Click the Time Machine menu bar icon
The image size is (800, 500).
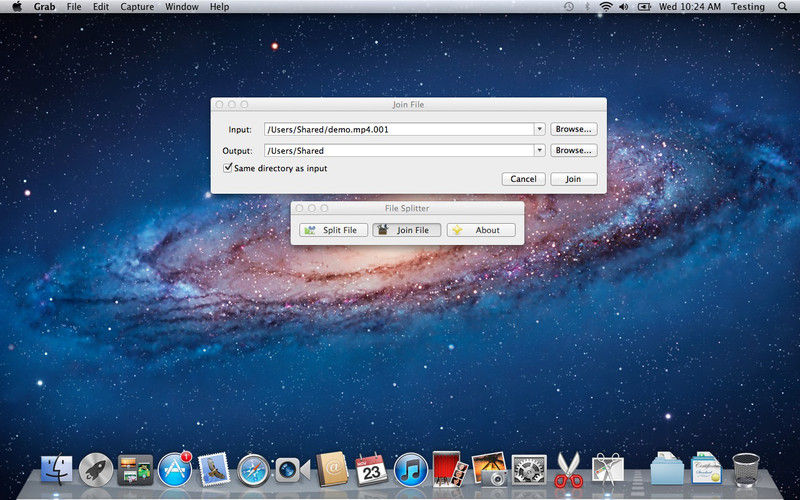coord(569,7)
